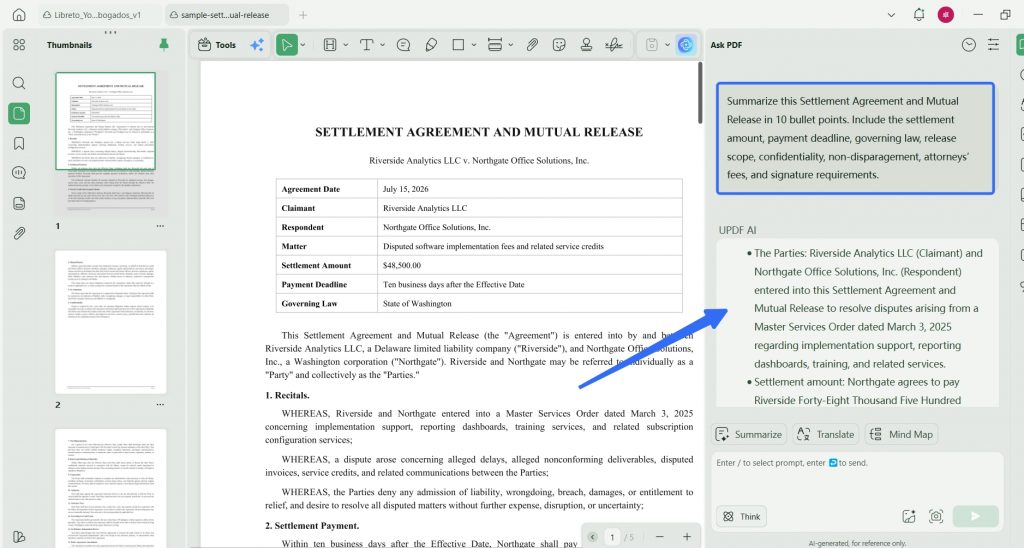Expand the Select tool dropdown arrow
The height and width of the screenshot is (548, 1024).
[302, 45]
